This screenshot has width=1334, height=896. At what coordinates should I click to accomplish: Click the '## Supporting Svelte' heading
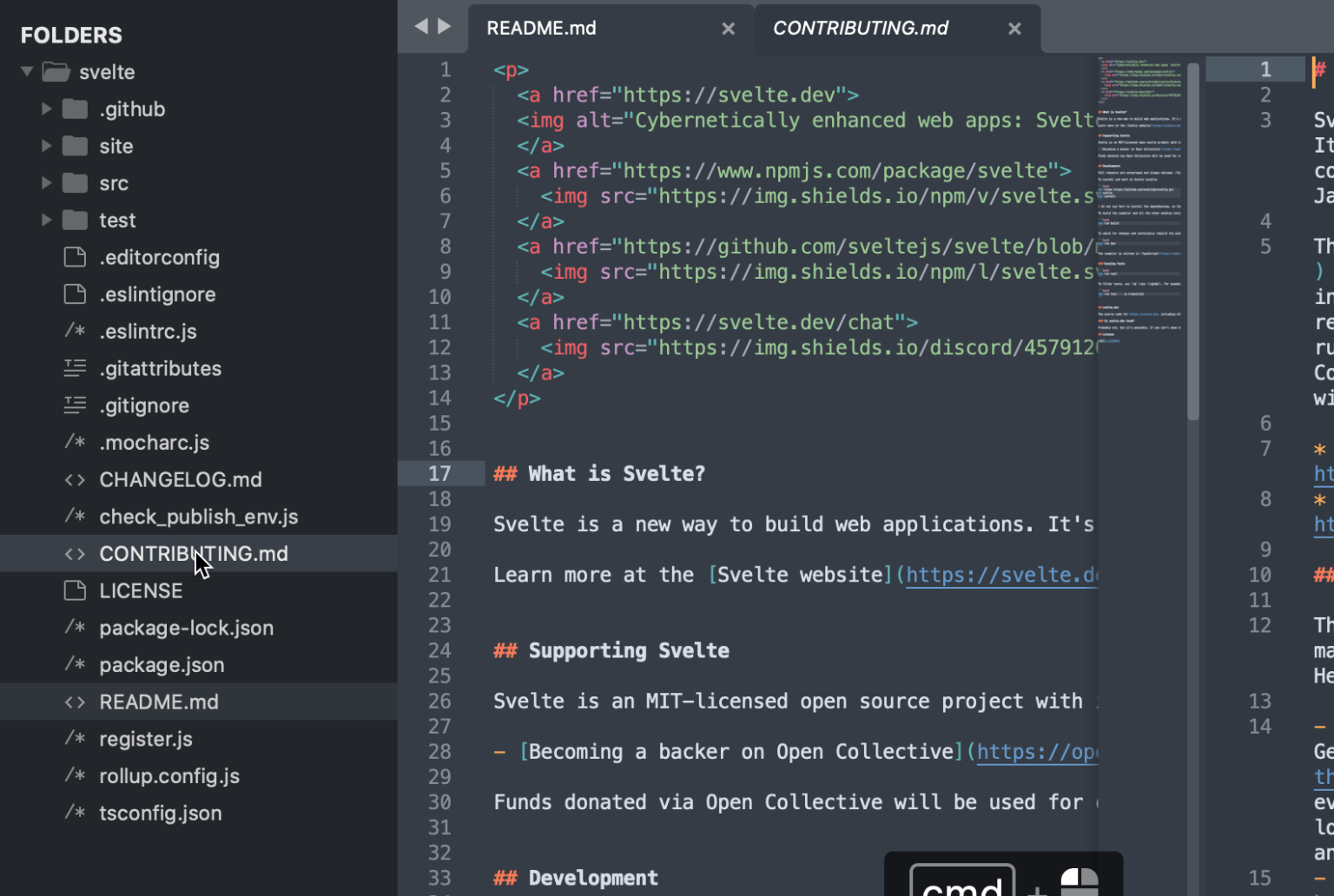pos(611,650)
